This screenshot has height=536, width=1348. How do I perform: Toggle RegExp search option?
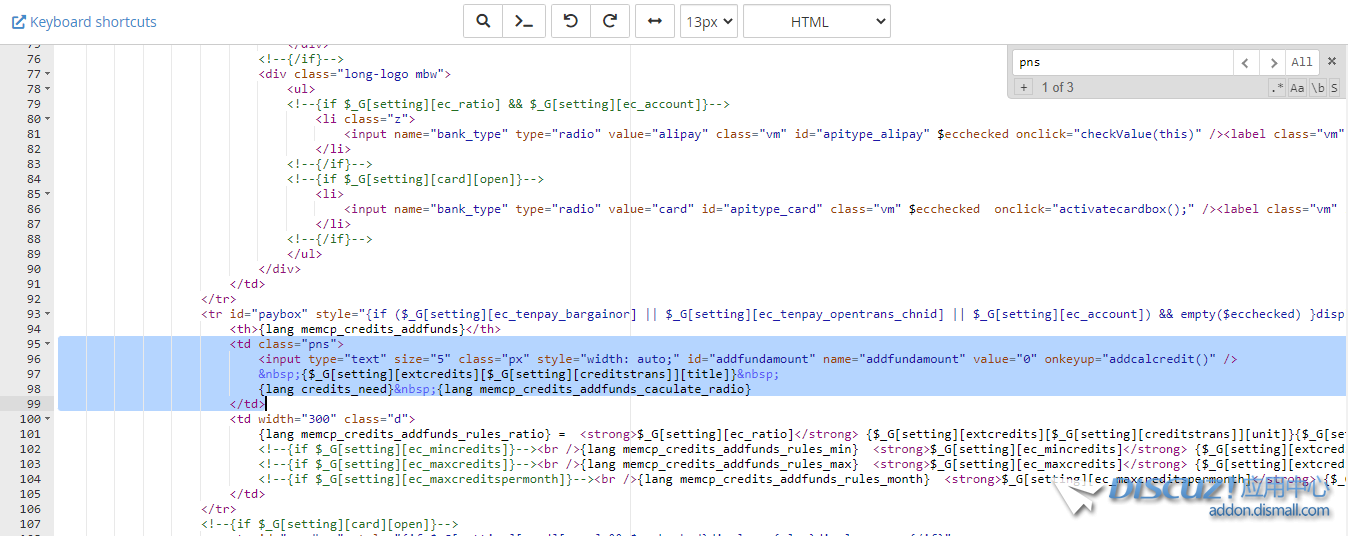pyautogui.click(x=1277, y=88)
